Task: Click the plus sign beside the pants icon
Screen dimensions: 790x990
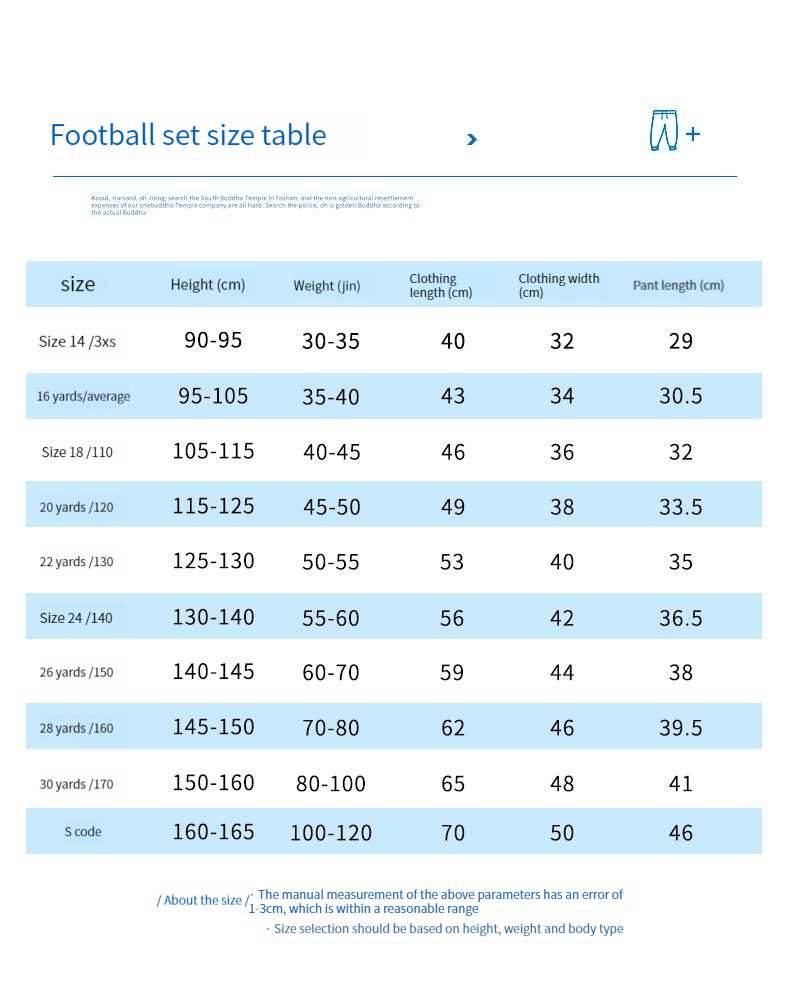Action: [693, 134]
